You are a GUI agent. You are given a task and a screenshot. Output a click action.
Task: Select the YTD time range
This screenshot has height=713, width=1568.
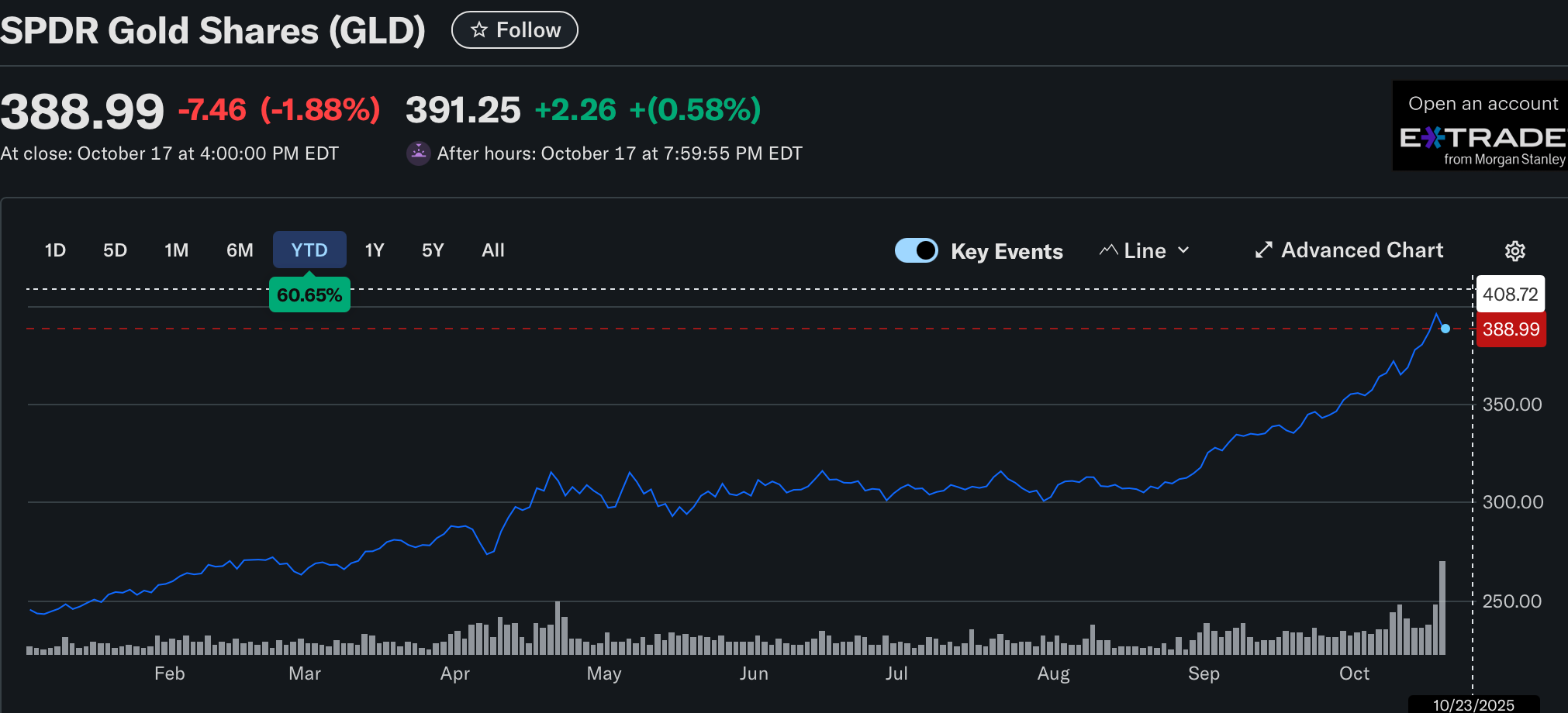[309, 250]
